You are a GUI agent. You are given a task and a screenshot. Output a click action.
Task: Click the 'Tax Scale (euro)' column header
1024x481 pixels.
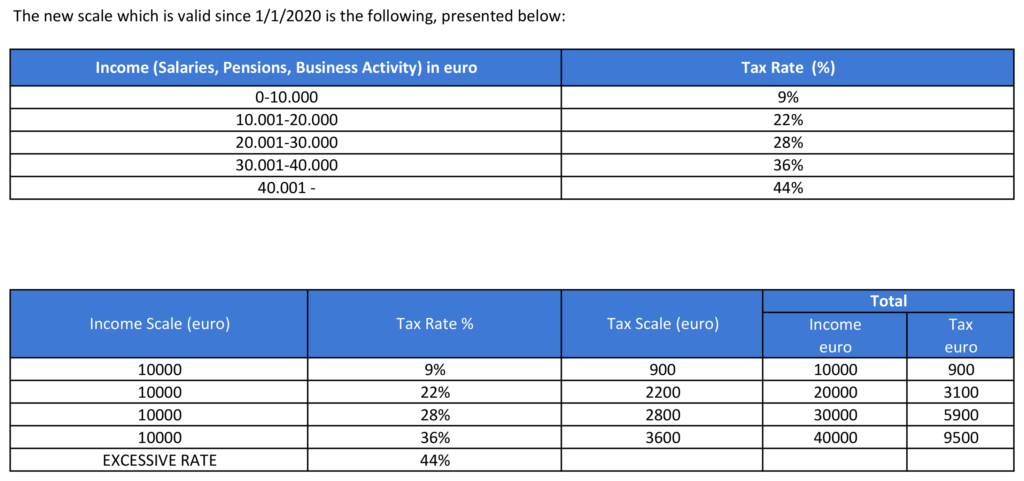point(662,324)
